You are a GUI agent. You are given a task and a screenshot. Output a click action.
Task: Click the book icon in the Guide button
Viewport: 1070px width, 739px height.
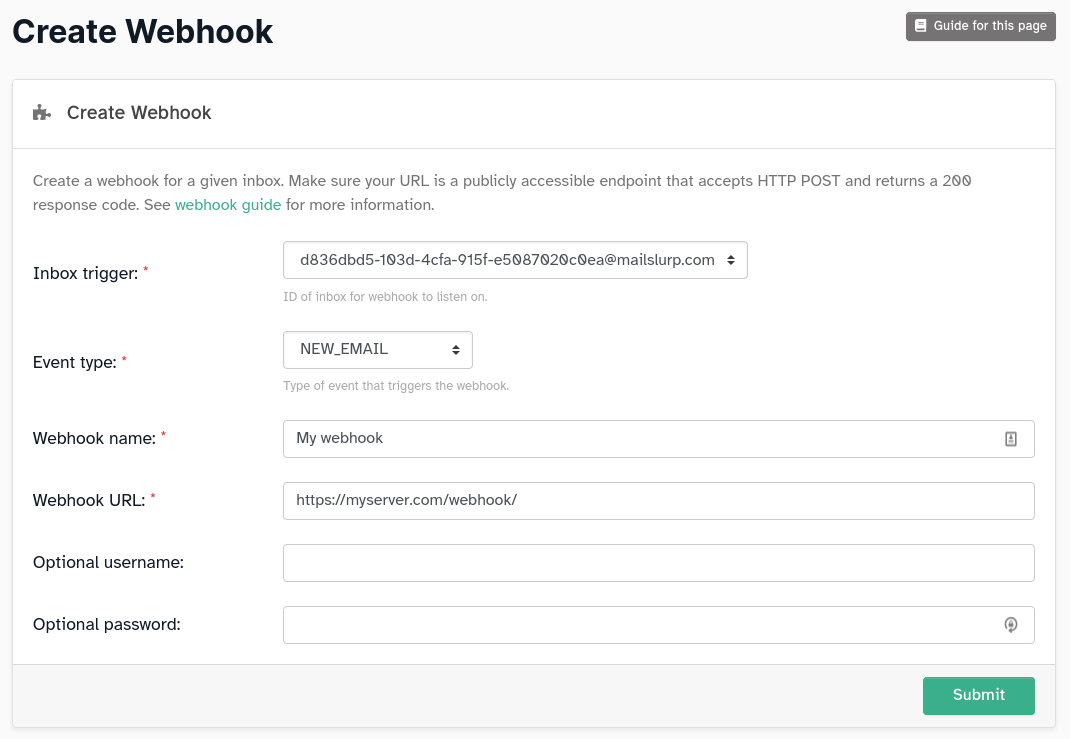point(921,26)
